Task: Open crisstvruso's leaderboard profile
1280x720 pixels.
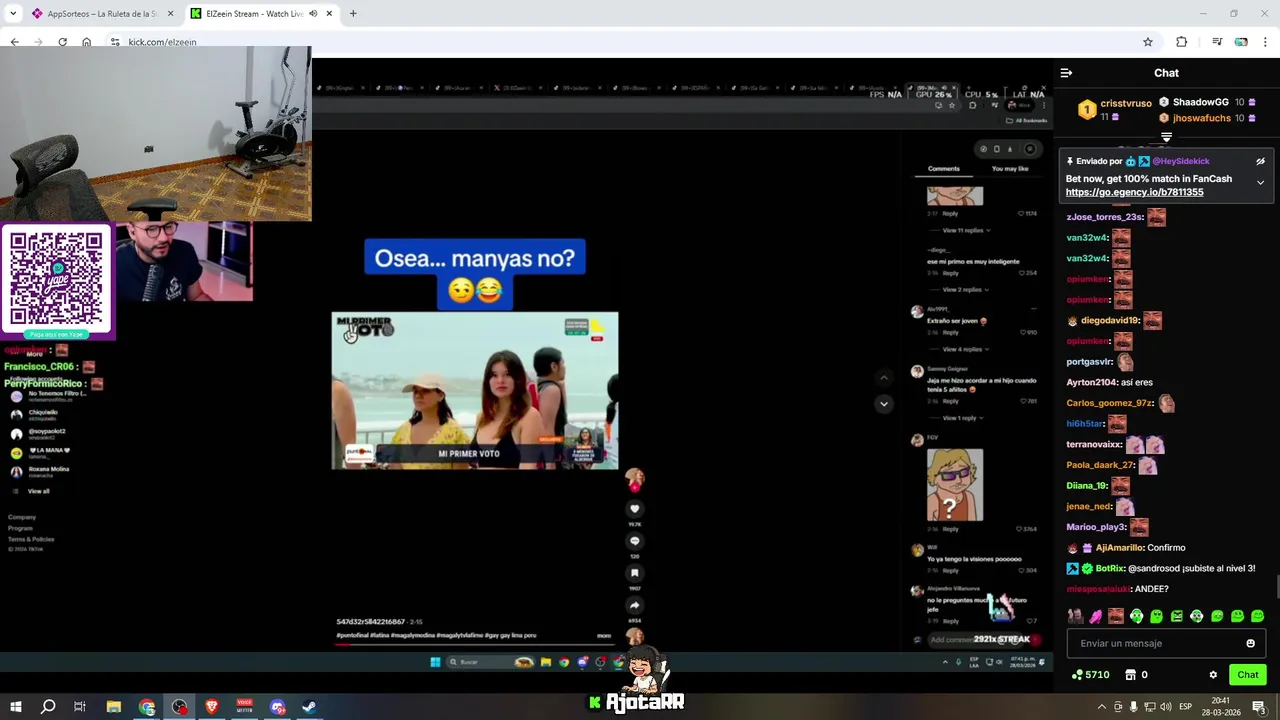Action: click(x=1126, y=103)
